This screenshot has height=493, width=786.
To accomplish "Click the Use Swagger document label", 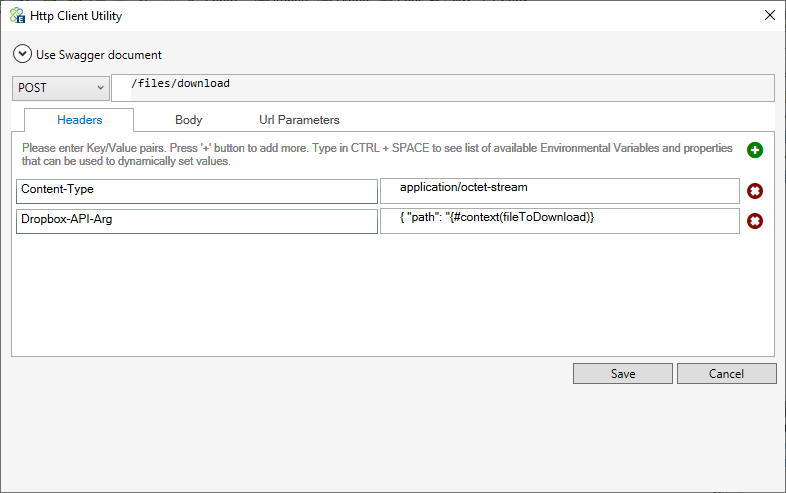I will (99, 55).
